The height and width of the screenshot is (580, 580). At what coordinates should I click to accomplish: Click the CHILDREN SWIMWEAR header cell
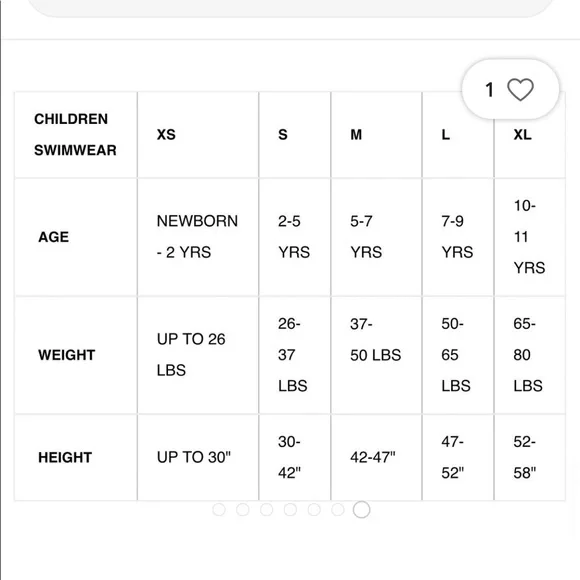(x=75, y=135)
